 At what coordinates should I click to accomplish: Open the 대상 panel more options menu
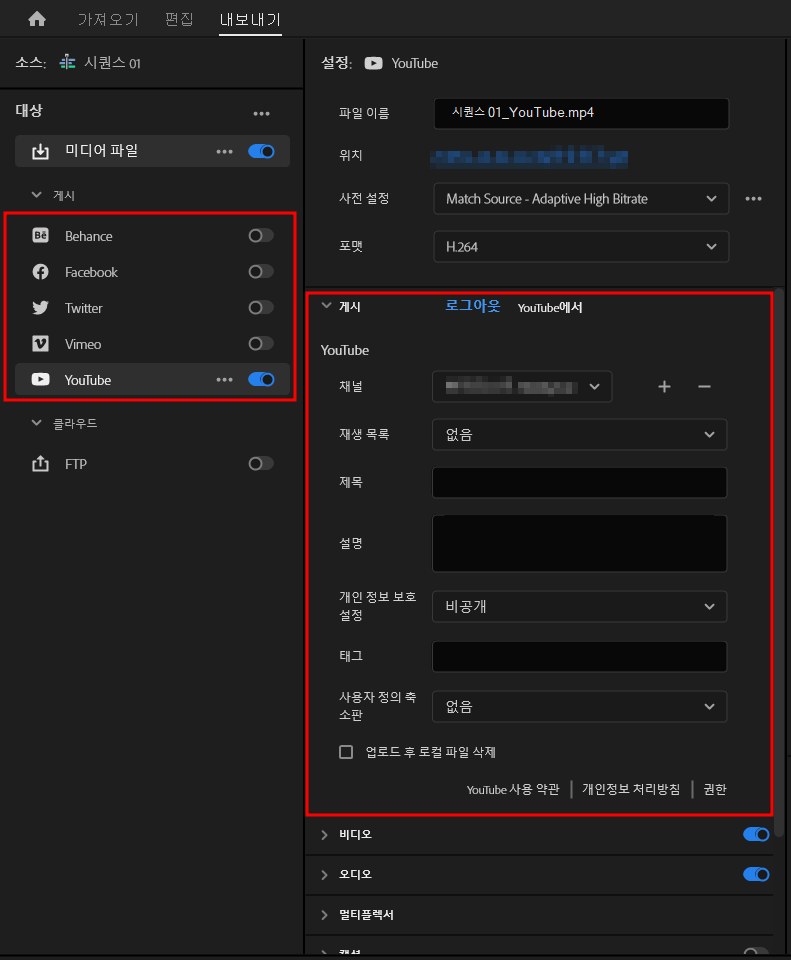pyautogui.click(x=261, y=113)
